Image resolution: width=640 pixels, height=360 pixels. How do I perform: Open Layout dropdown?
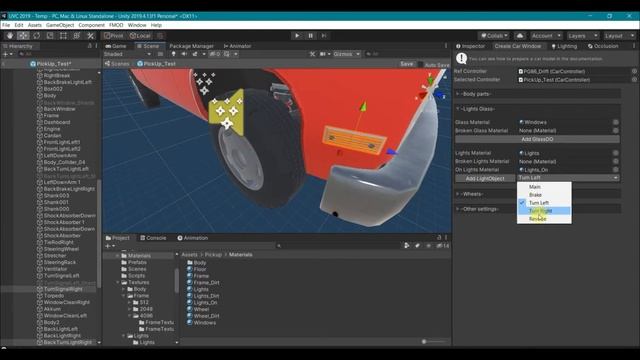(619, 36)
